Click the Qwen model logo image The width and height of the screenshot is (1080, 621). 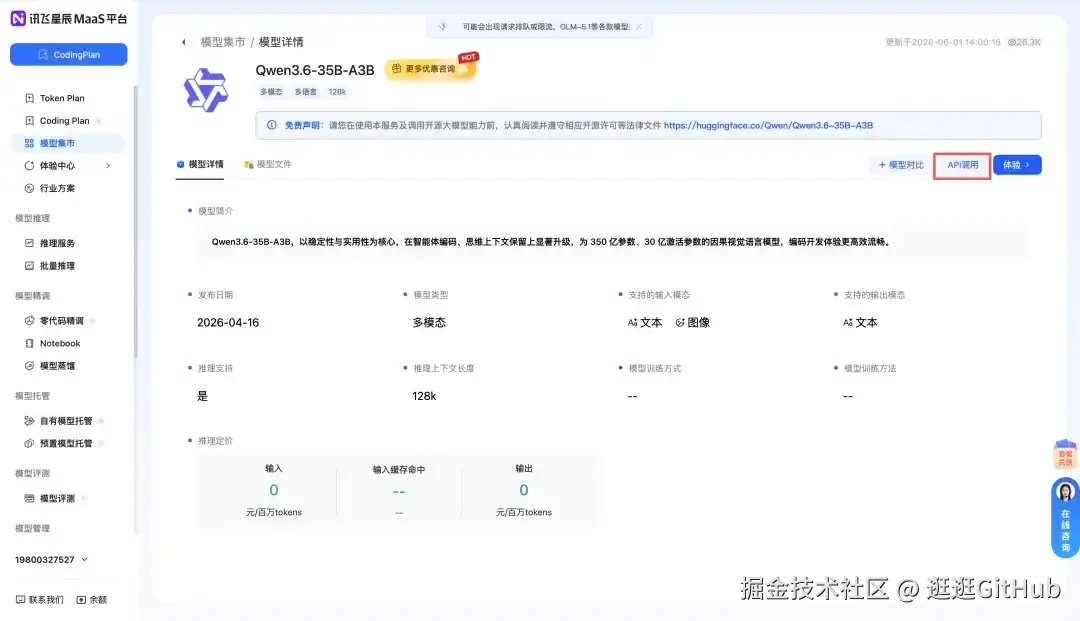tap(205, 90)
